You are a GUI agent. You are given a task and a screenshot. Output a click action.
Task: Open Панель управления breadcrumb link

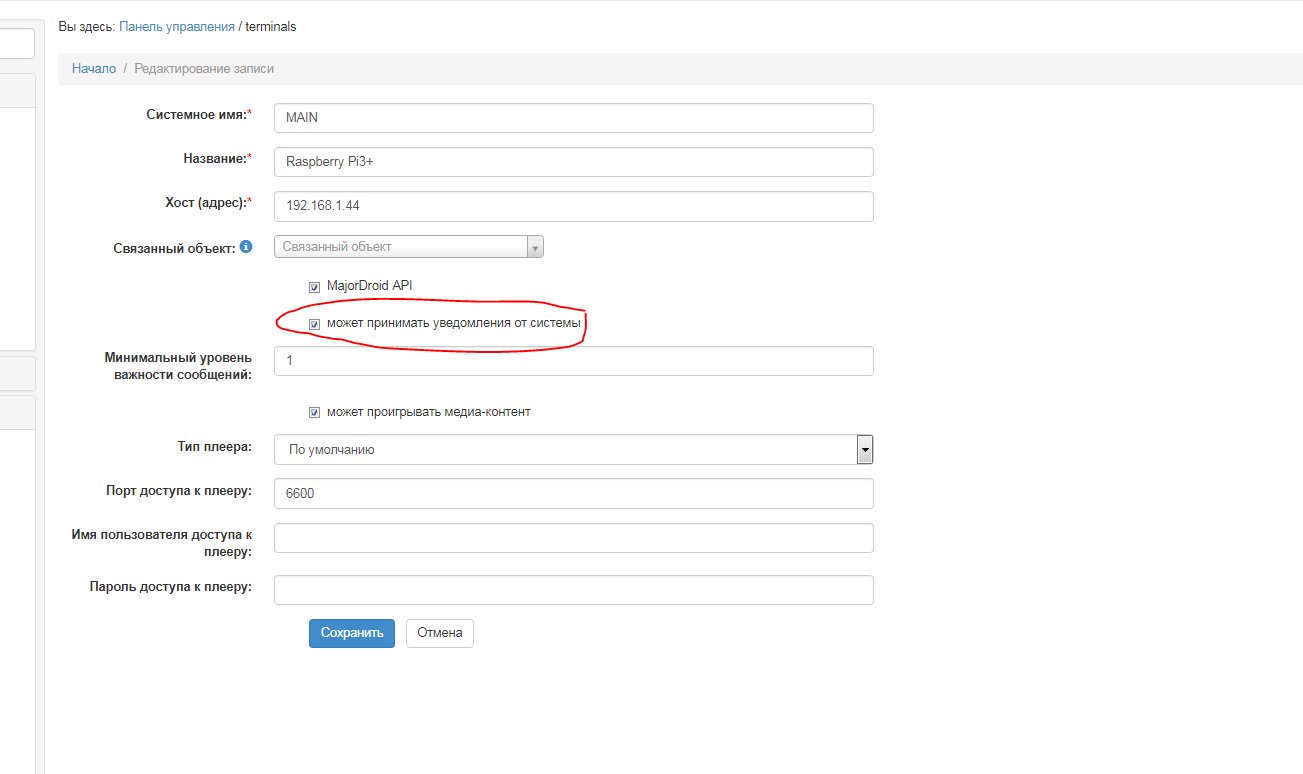click(177, 27)
